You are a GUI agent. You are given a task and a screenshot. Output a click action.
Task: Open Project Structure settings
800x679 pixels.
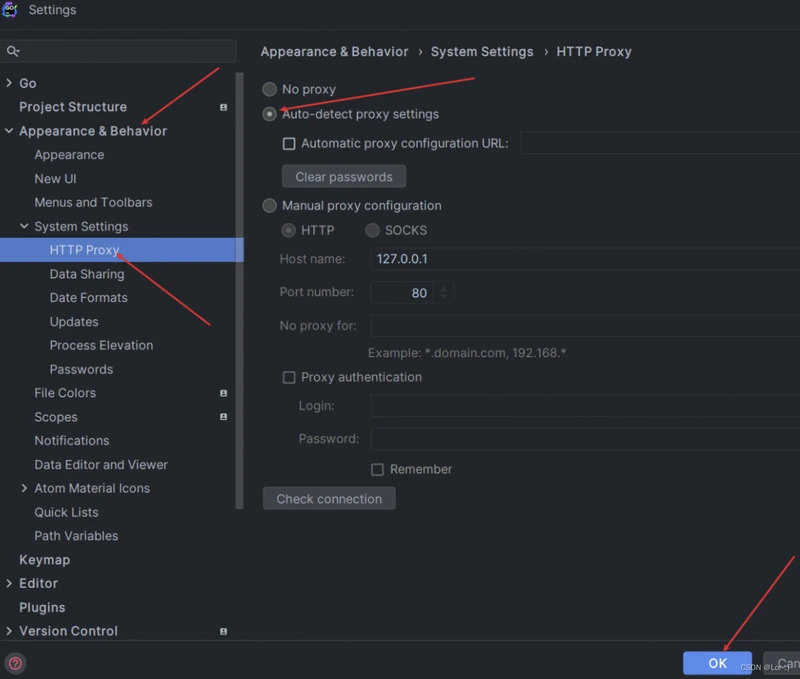coord(73,107)
